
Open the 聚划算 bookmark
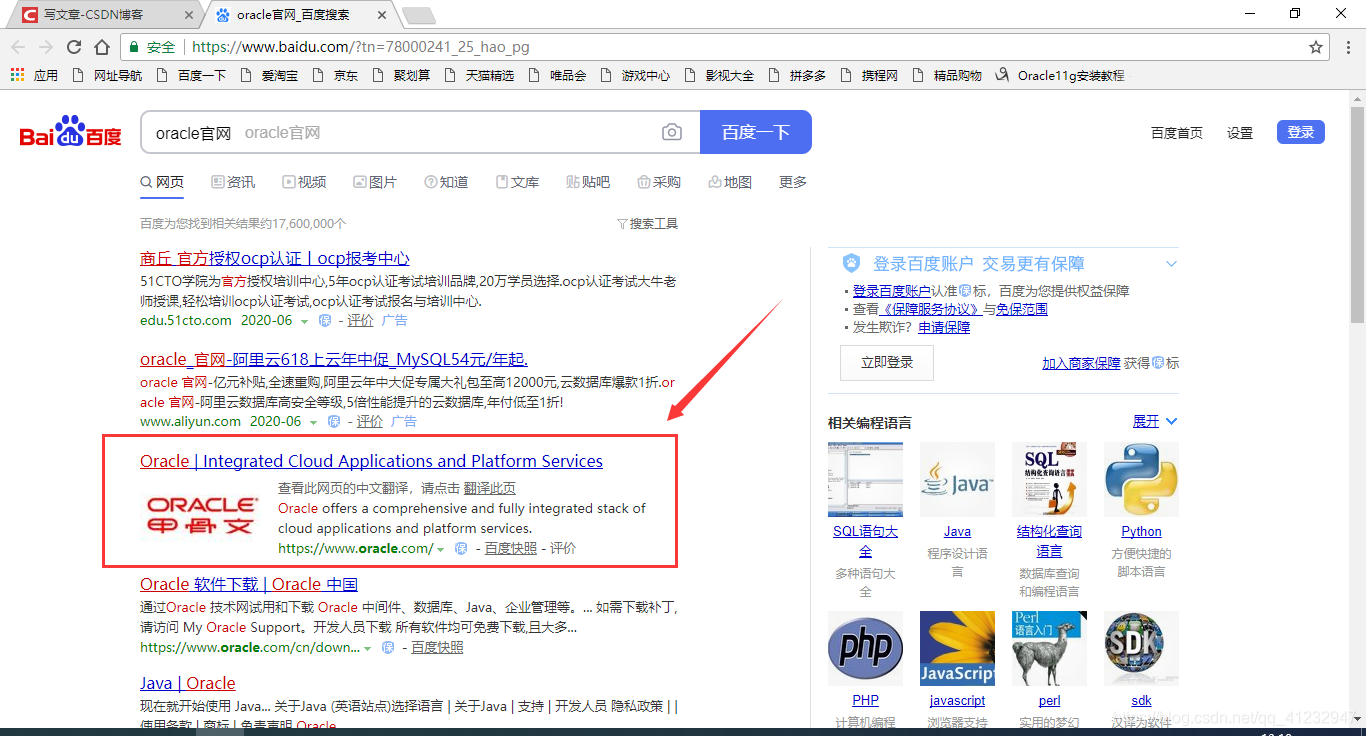click(402, 75)
